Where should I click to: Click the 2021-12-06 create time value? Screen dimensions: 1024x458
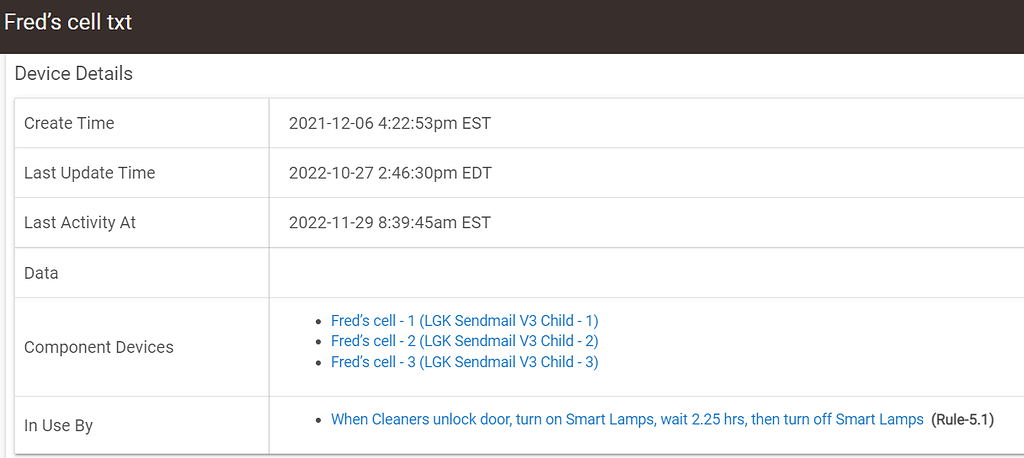click(x=389, y=124)
